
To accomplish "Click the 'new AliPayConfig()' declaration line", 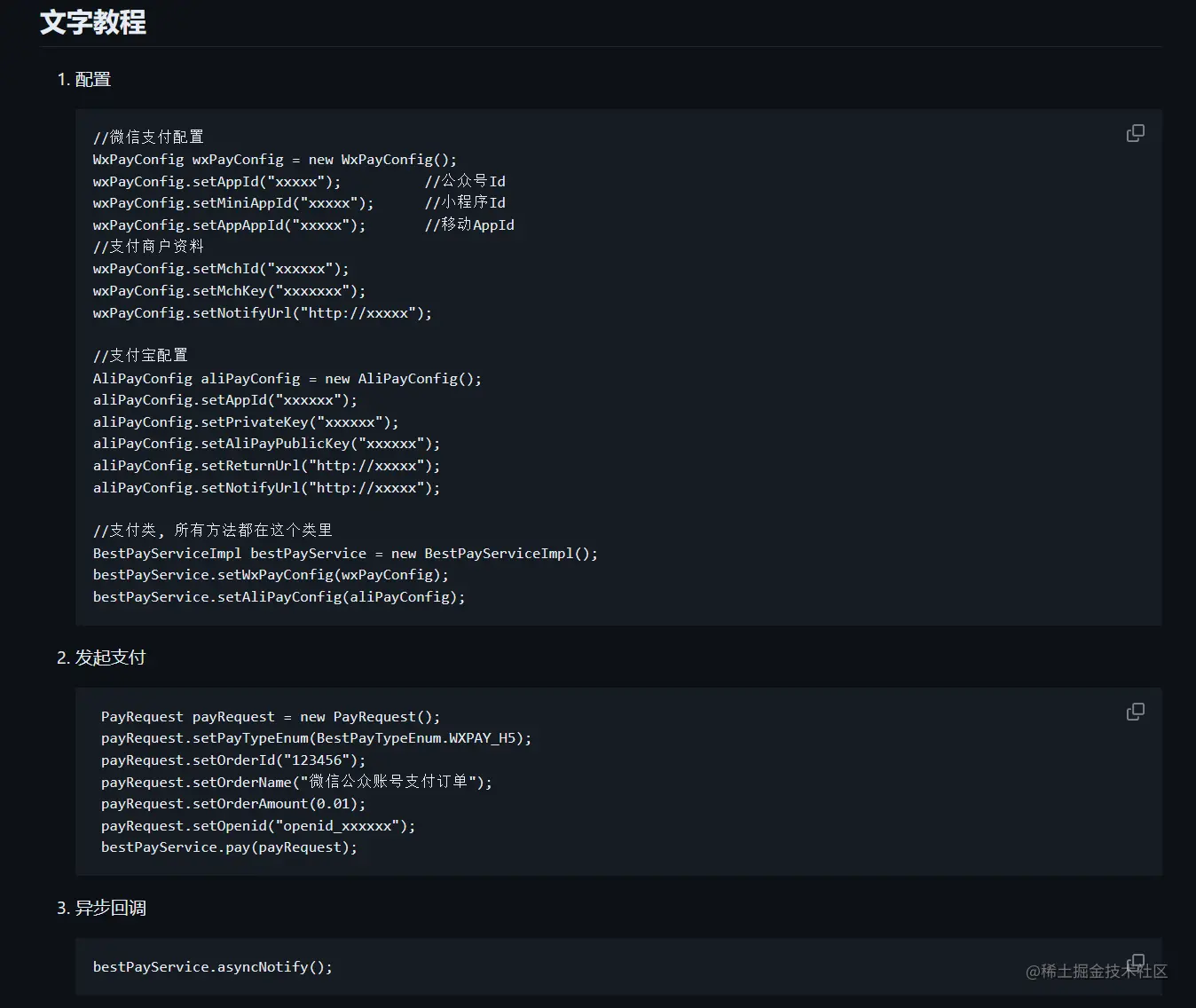I will pyautogui.click(x=287, y=378).
